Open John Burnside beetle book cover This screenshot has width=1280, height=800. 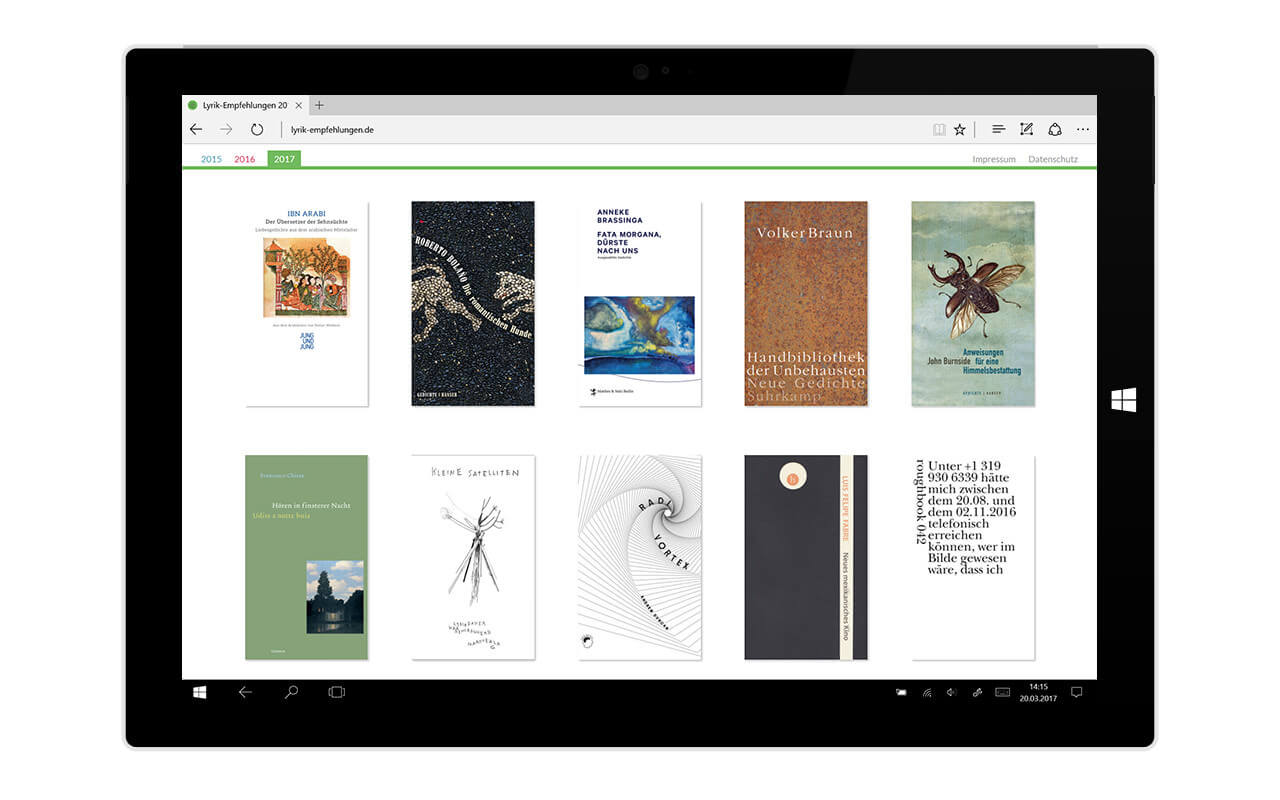(973, 304)
